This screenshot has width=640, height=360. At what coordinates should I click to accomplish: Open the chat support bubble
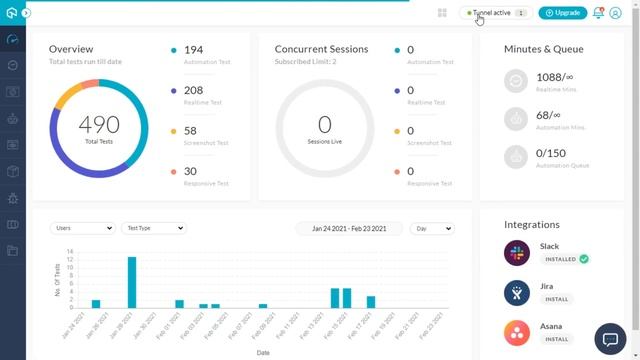pyautogui.click(x=610, y=339)
